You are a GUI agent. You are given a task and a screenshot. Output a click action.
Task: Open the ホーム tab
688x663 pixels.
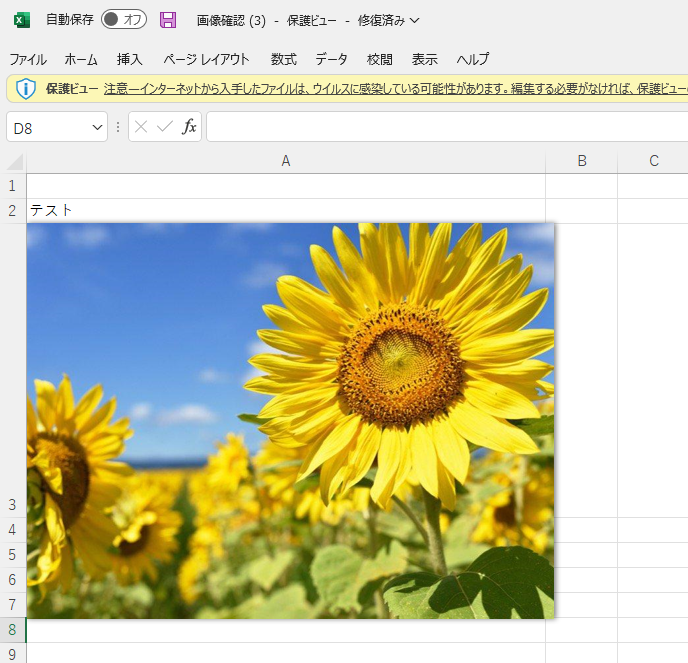click(81, 59)
